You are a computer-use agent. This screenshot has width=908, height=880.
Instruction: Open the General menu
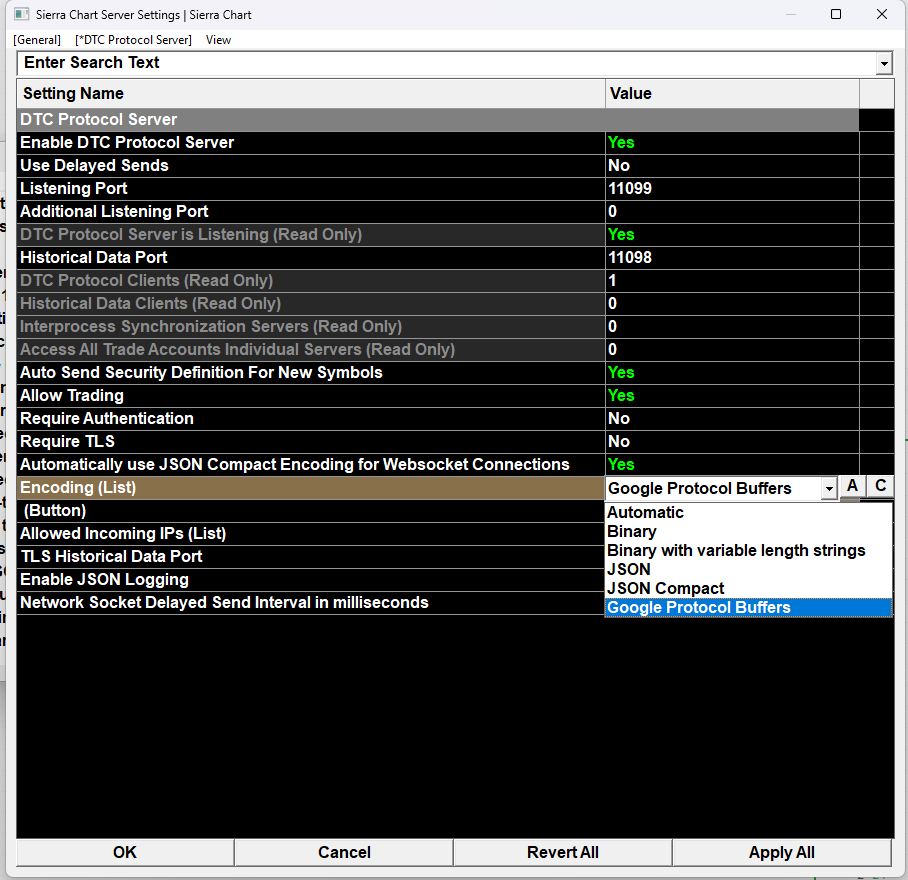pyautogui.click(x=37, y=40)
